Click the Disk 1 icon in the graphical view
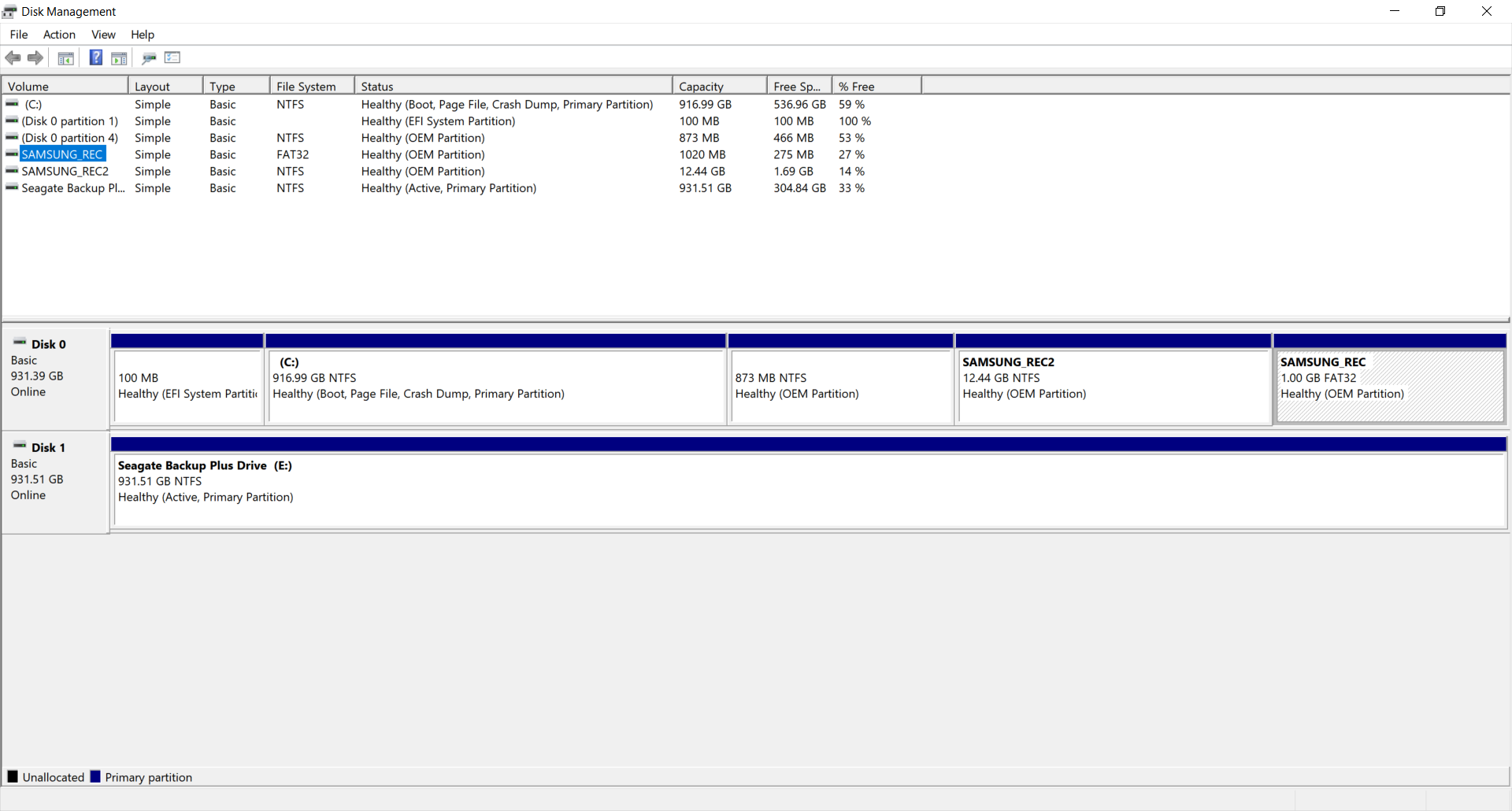This screenshot has width=1512, height=811. pos(20,446)
